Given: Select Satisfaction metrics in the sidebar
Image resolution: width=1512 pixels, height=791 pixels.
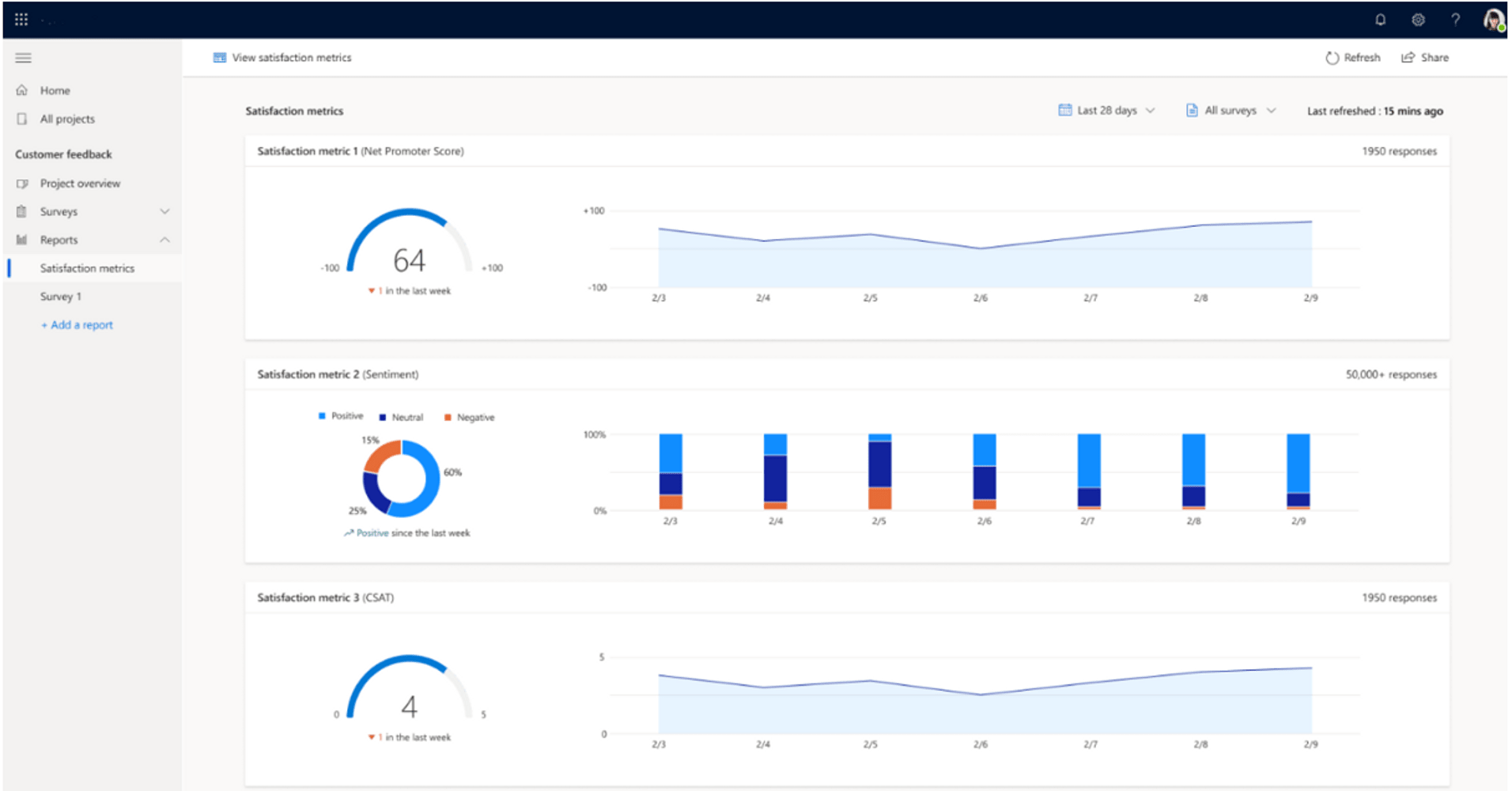Looking at the screenshot, I should pos(87,267).
